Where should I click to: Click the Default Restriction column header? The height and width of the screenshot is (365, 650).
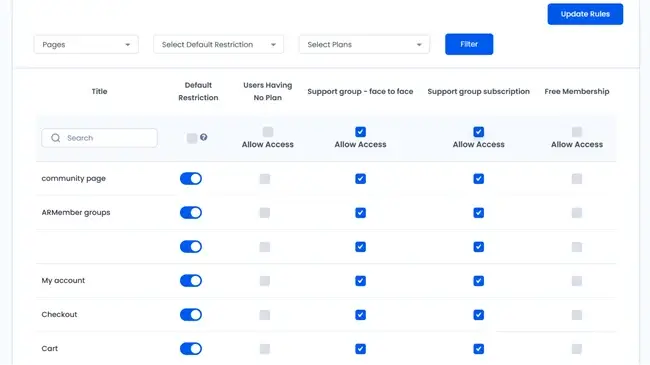click(198, 91)
